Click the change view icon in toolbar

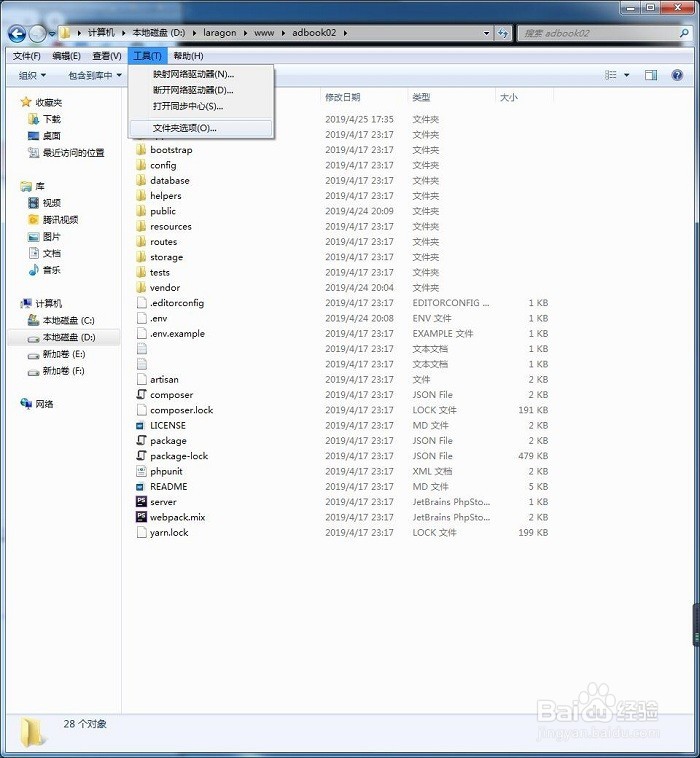611,75
